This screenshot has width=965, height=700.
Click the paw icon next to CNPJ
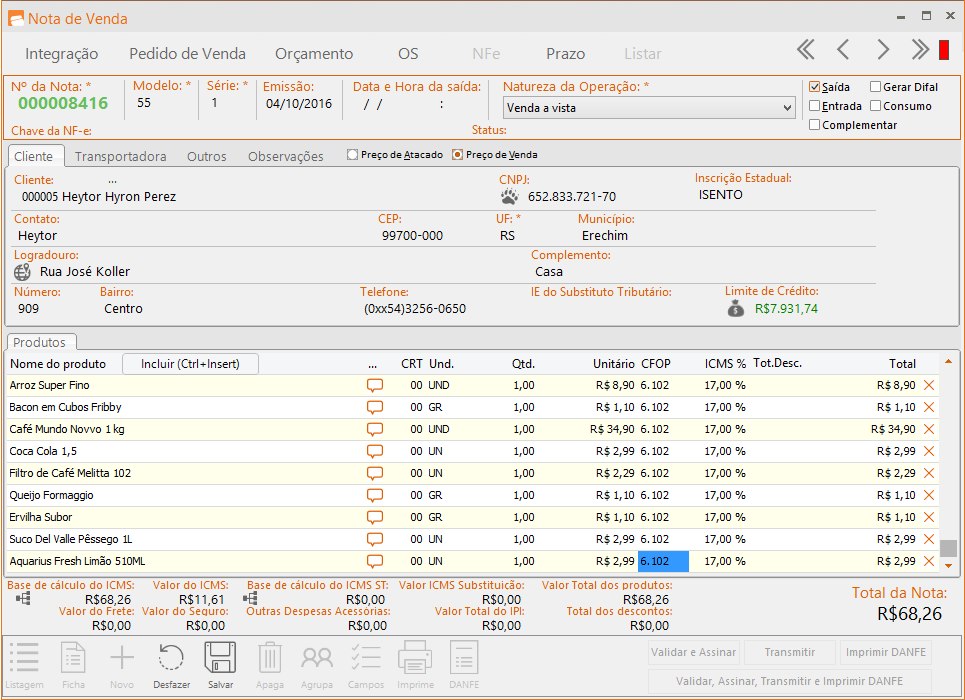tap(510, 196)
